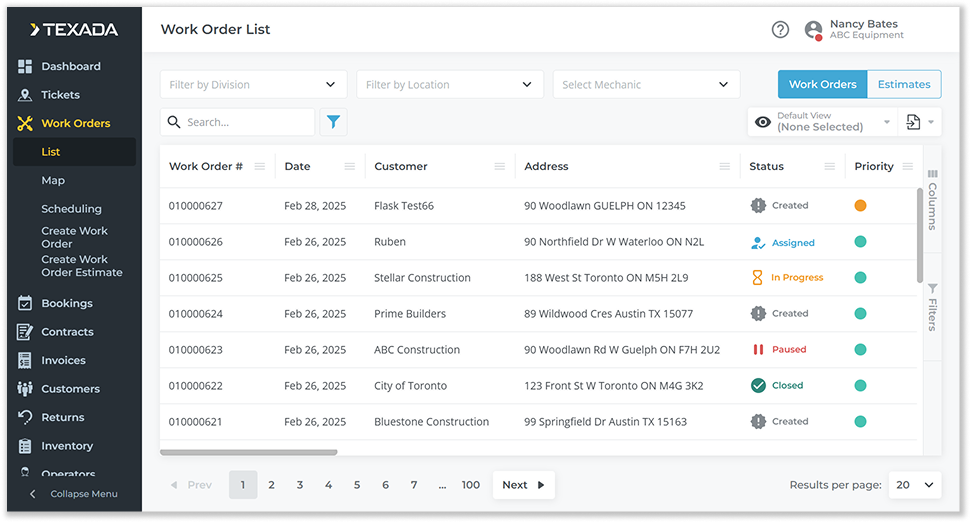971x523 pixels.
Task: Open Results per page dropdown
Action: pos(916,485)
